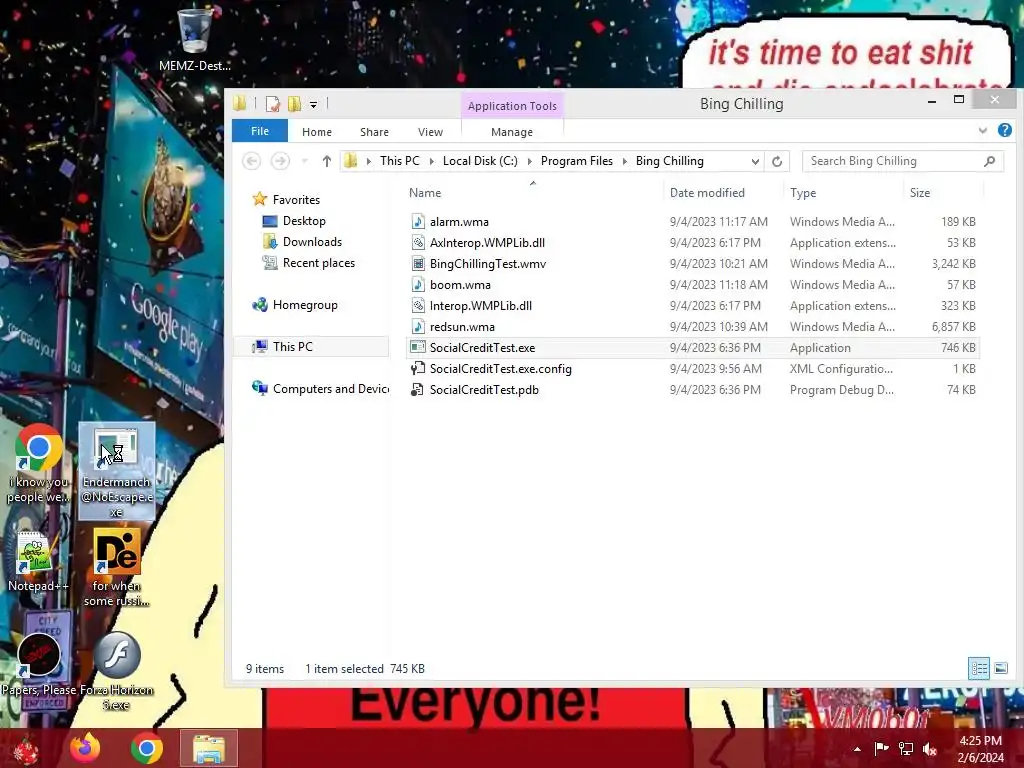Click Bing Chilling breadcrumb in address bar

(x=669, y=161)
